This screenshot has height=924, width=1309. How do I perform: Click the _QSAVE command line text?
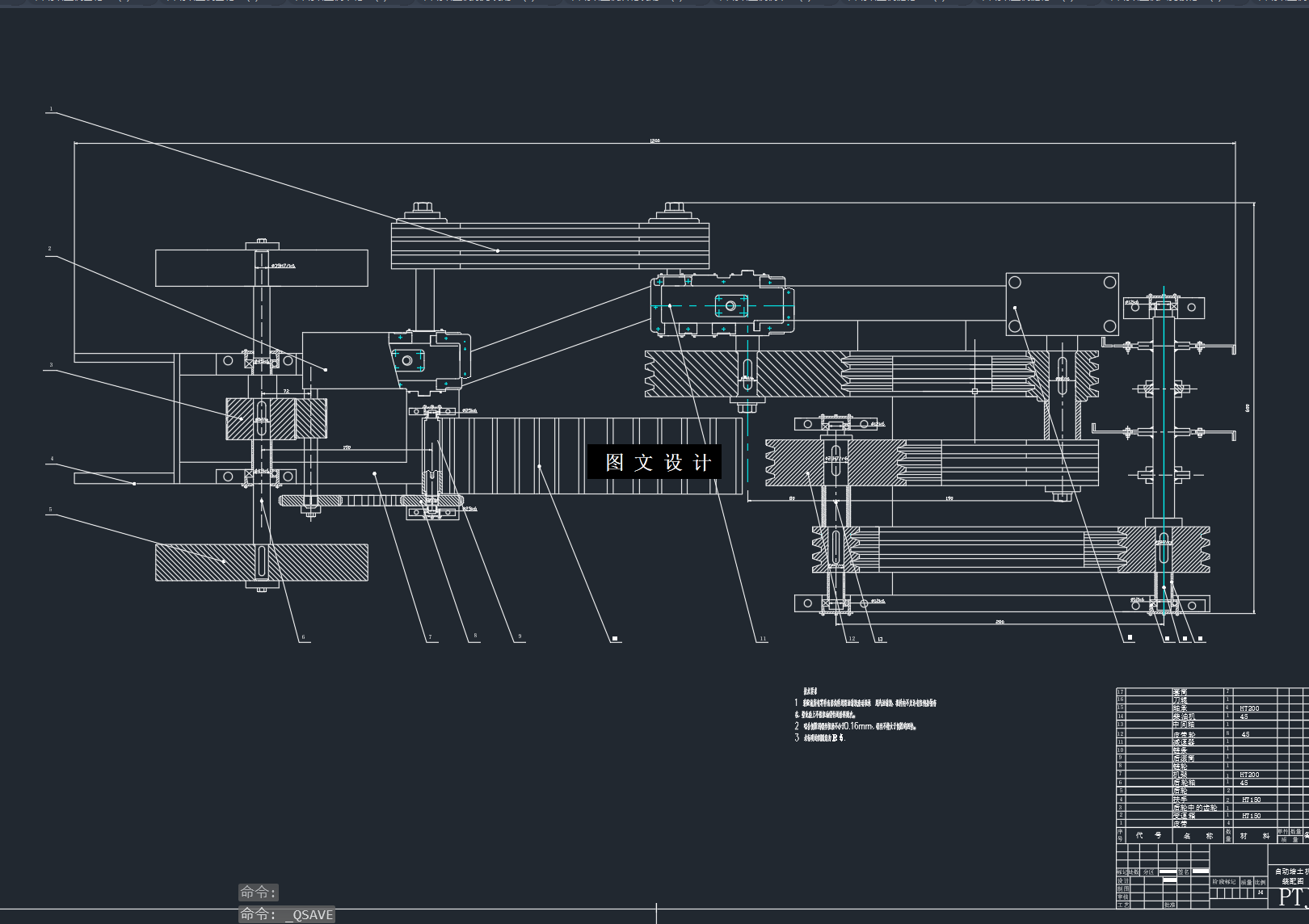[310, 914]
